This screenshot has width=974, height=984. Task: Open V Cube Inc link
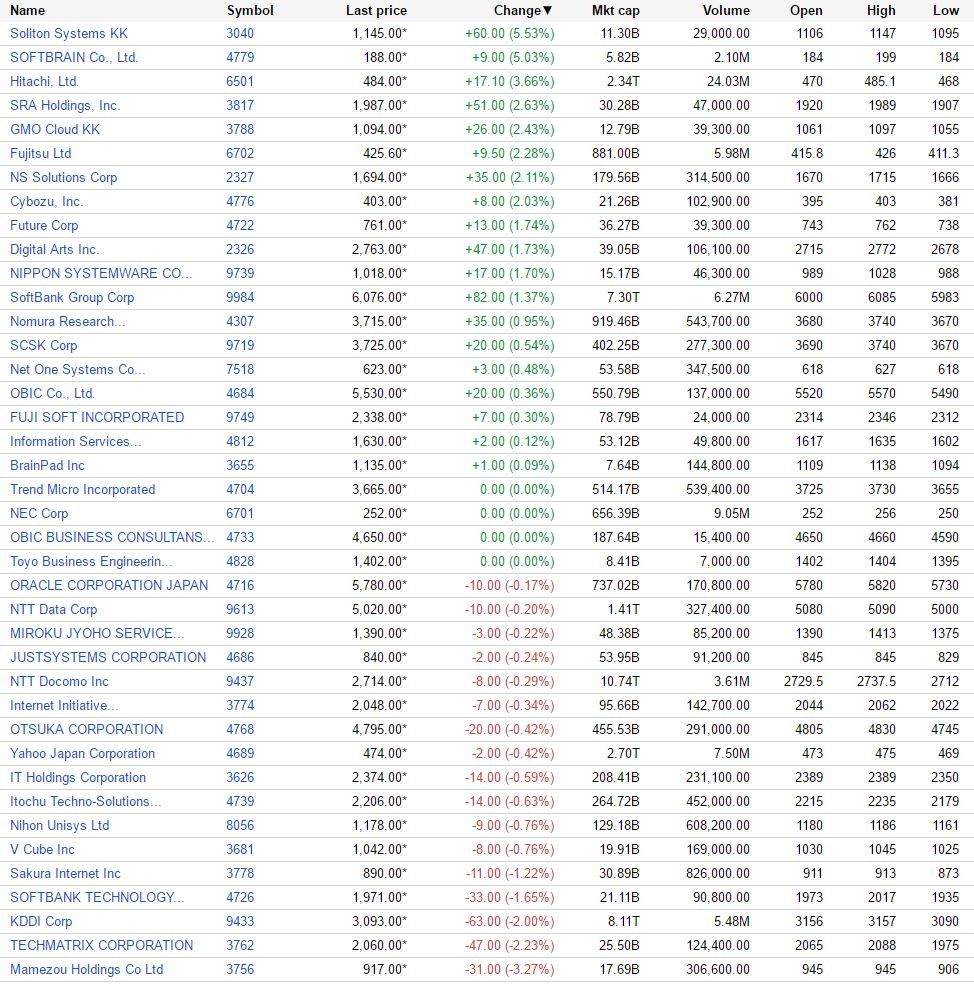click(x=42, y=850)
